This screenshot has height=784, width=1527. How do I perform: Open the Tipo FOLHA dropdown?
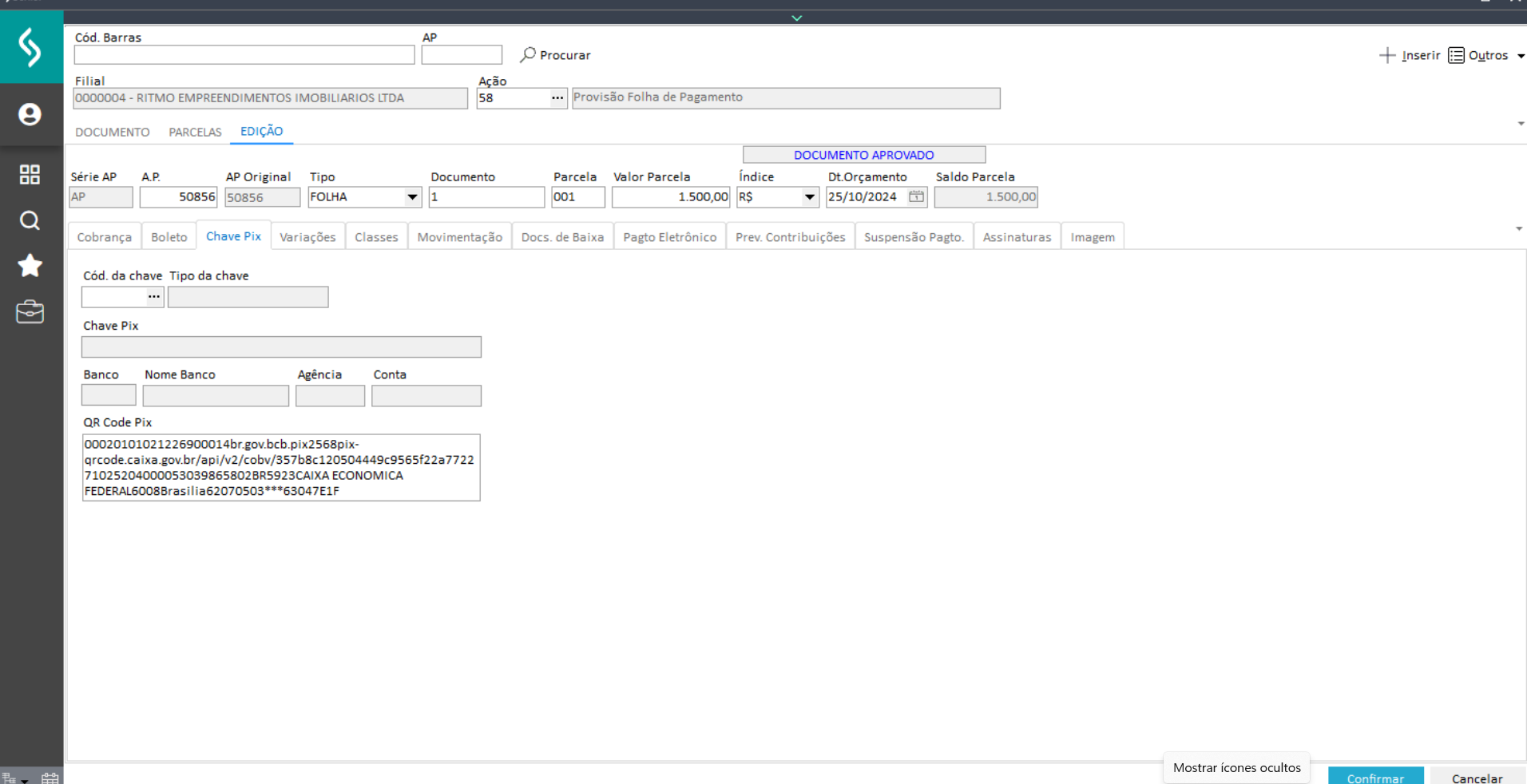412,197
